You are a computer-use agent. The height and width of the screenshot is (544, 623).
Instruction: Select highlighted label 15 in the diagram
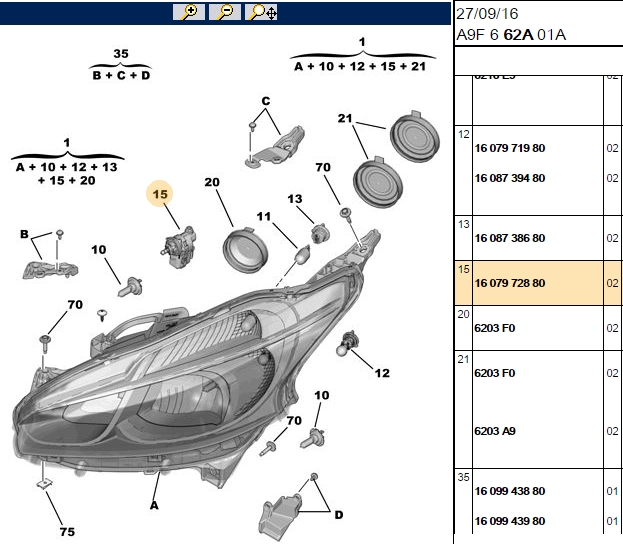coord(160,194)
